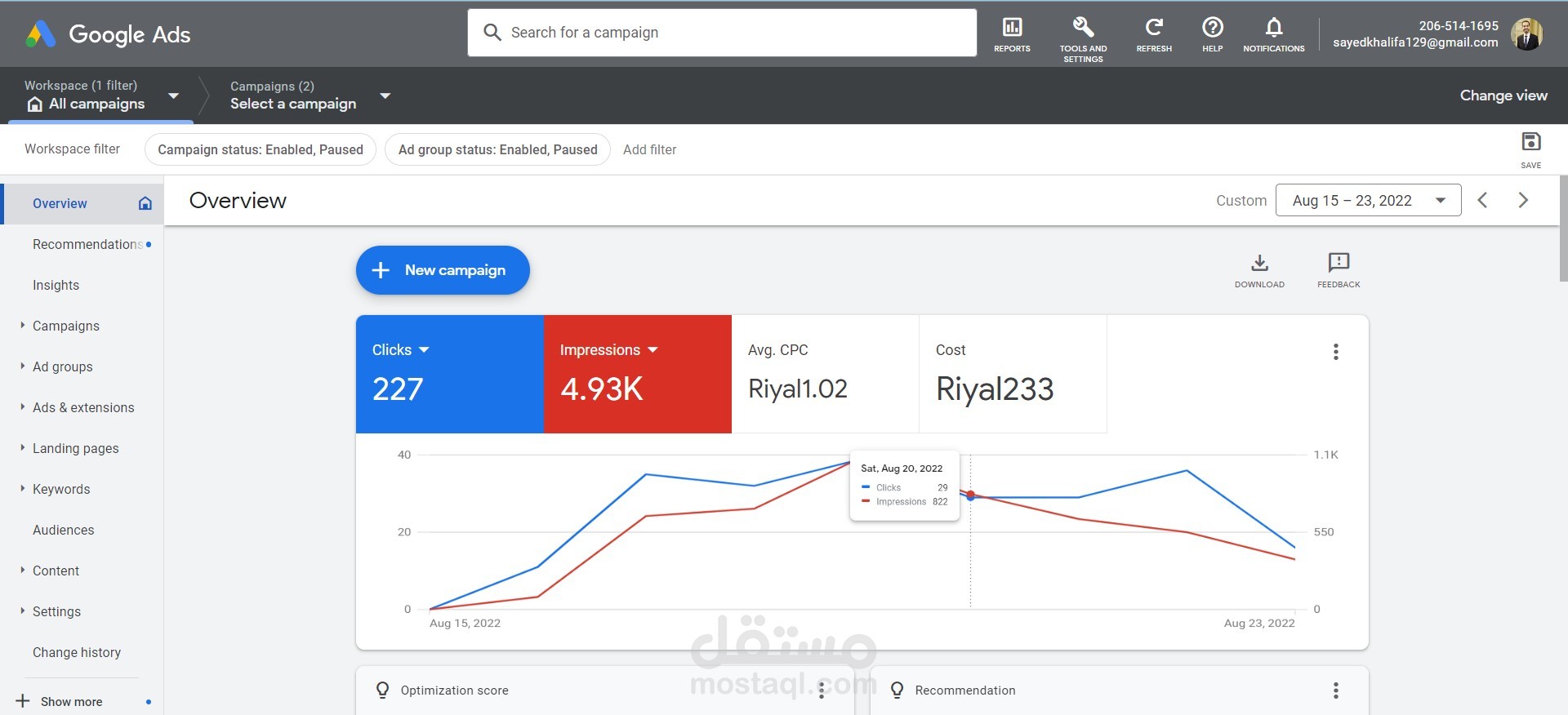Click the Campaign status filter chip

[260, 149]
